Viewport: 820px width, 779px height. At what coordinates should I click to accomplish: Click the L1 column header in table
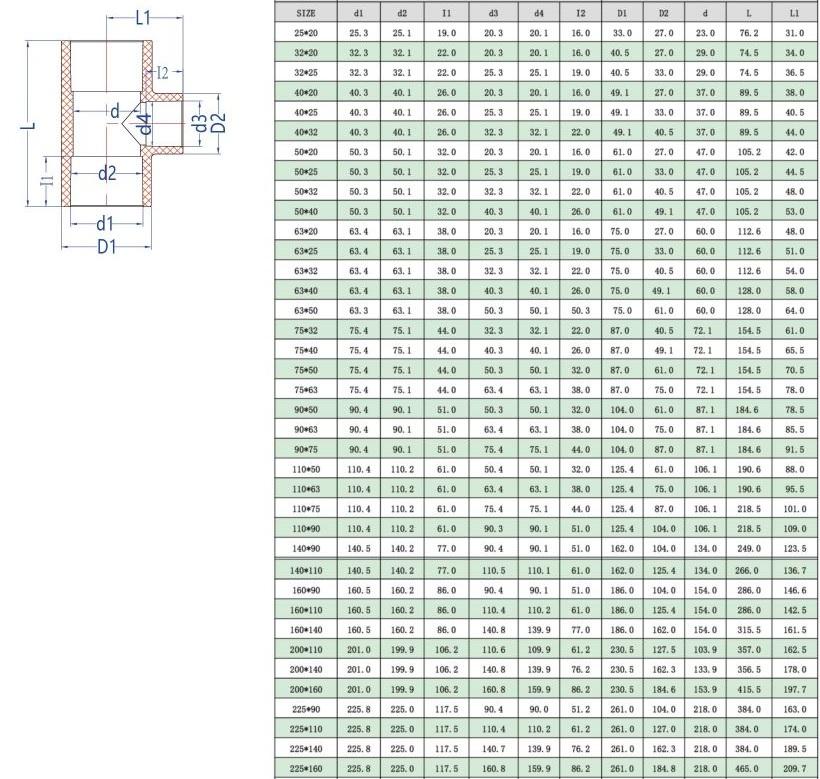point(794,13)
